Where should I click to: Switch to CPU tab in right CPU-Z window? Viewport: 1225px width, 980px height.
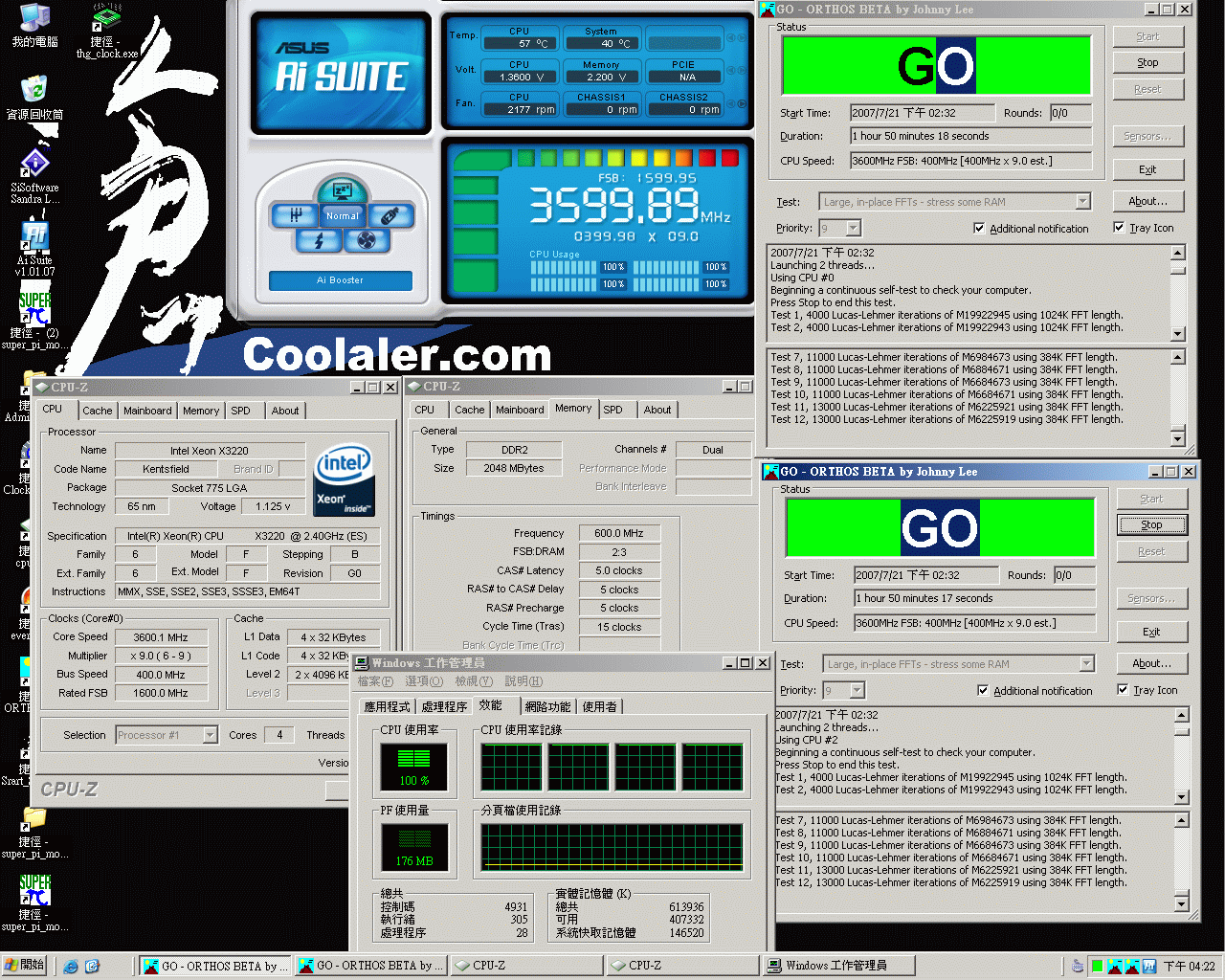(x=424, y=410)
